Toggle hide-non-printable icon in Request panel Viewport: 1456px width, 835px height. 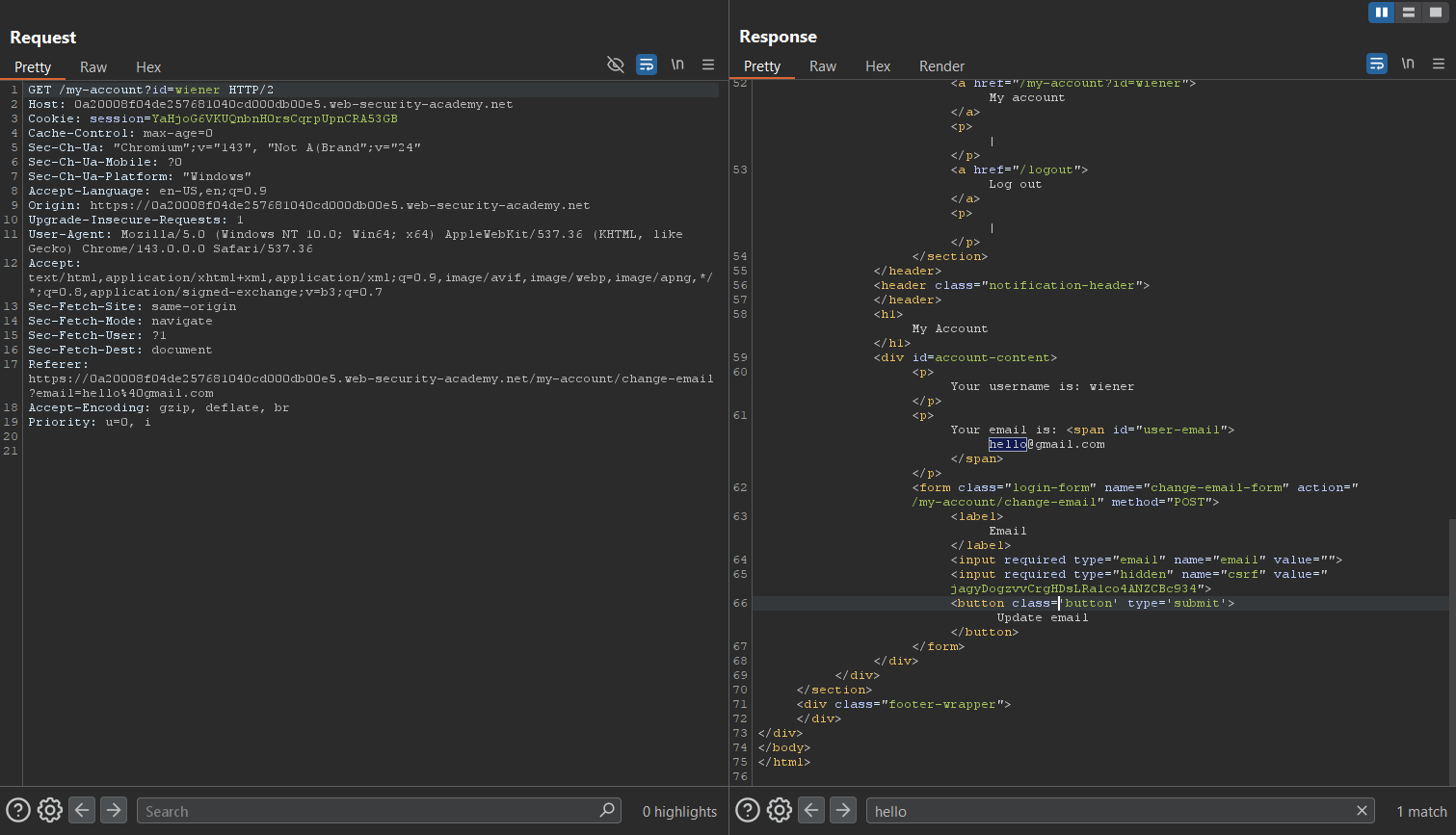(x=615, y=65)
